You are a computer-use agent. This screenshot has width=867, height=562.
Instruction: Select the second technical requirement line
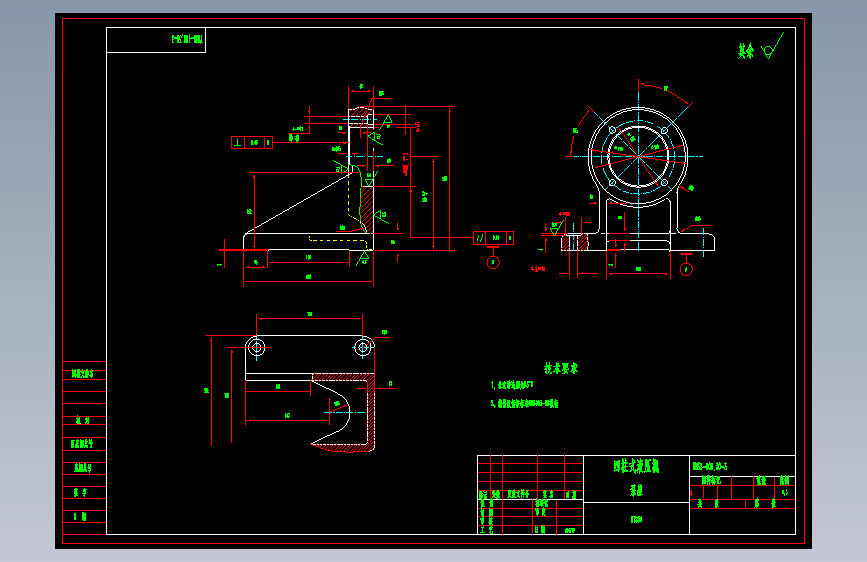[x=524, y=403]
